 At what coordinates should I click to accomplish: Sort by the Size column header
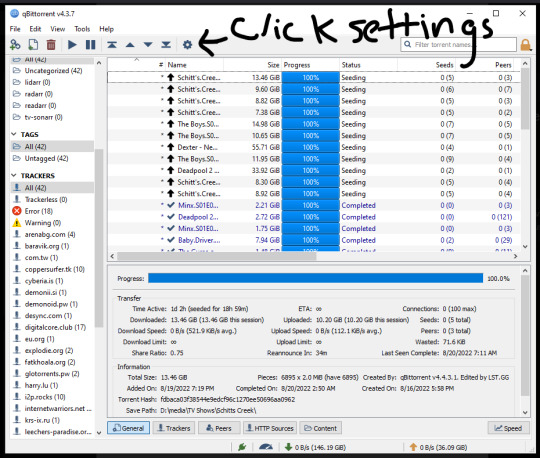[252, 65]
